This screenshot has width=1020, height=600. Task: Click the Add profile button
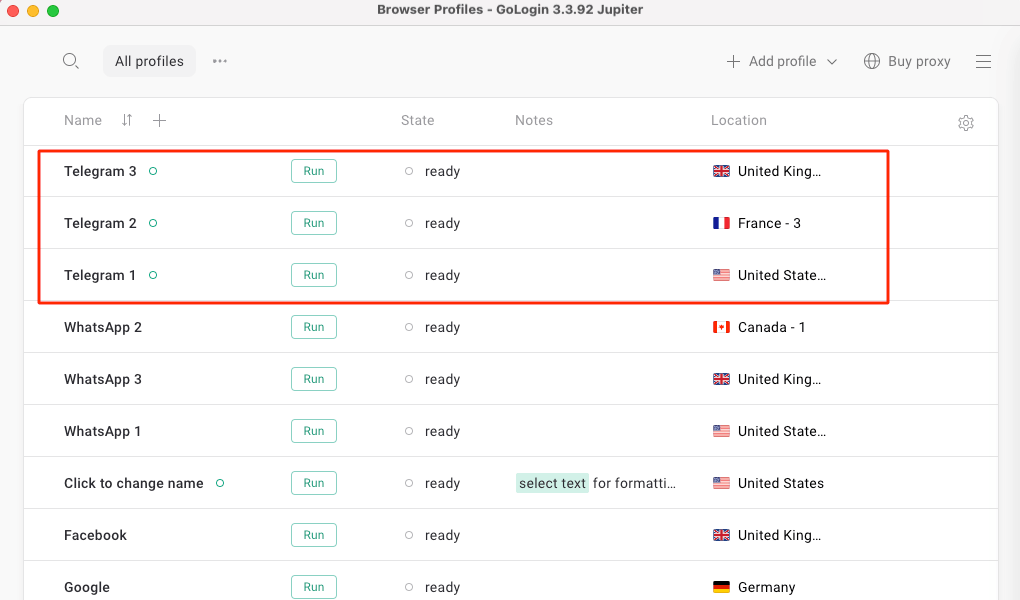pos(782,61)
